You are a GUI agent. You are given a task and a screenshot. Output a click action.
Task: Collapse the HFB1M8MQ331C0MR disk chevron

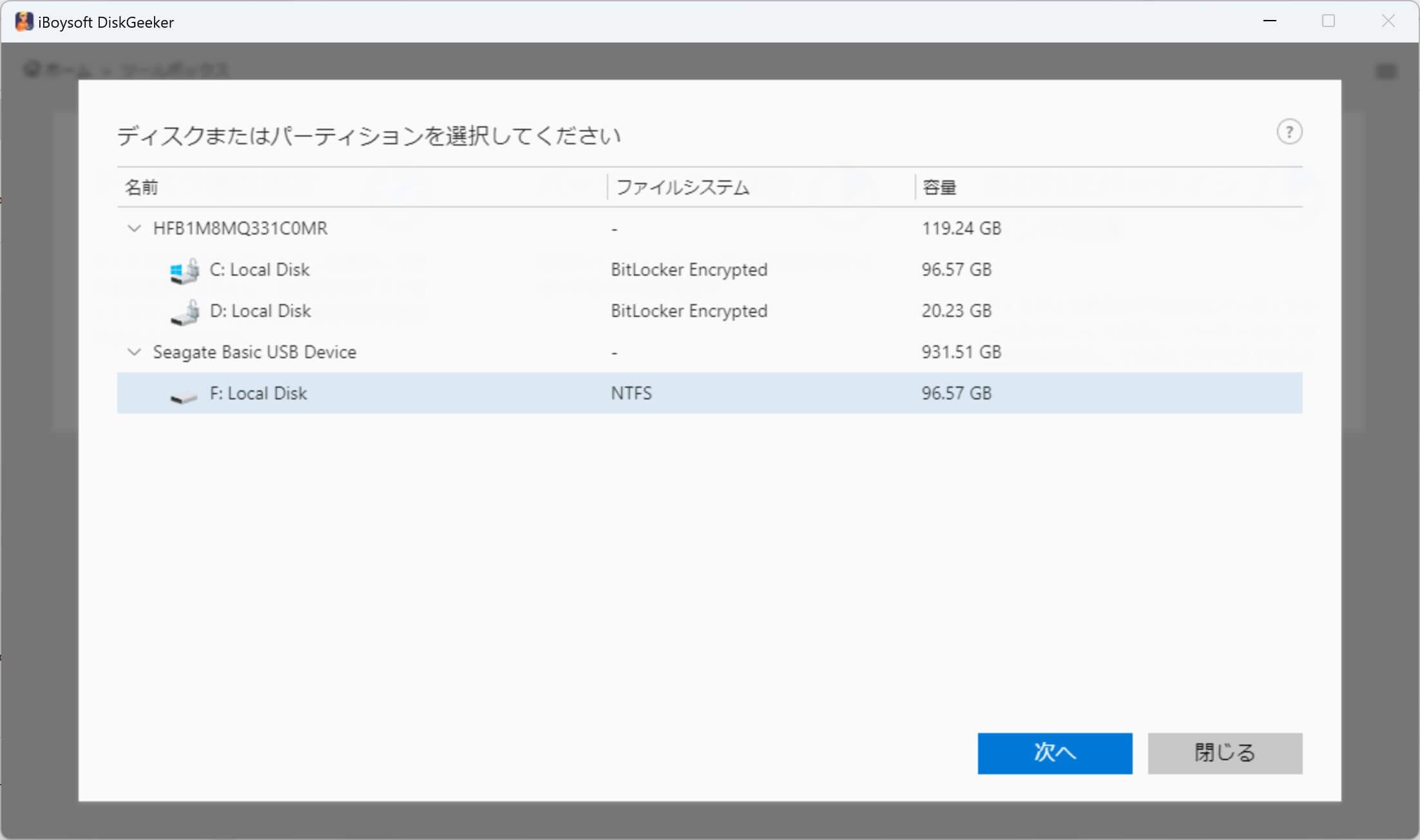coord(134,228)
